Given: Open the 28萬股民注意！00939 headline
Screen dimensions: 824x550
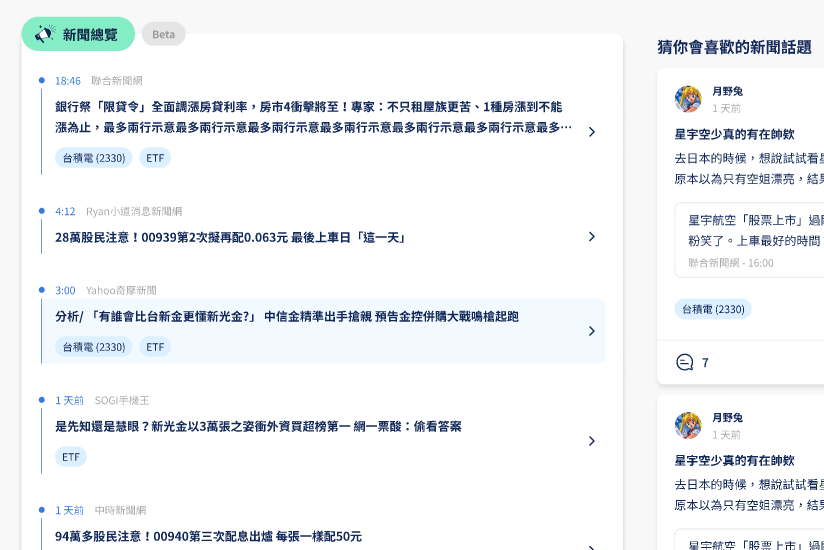Looking at the screenshot, I should [x=231, y=237].
